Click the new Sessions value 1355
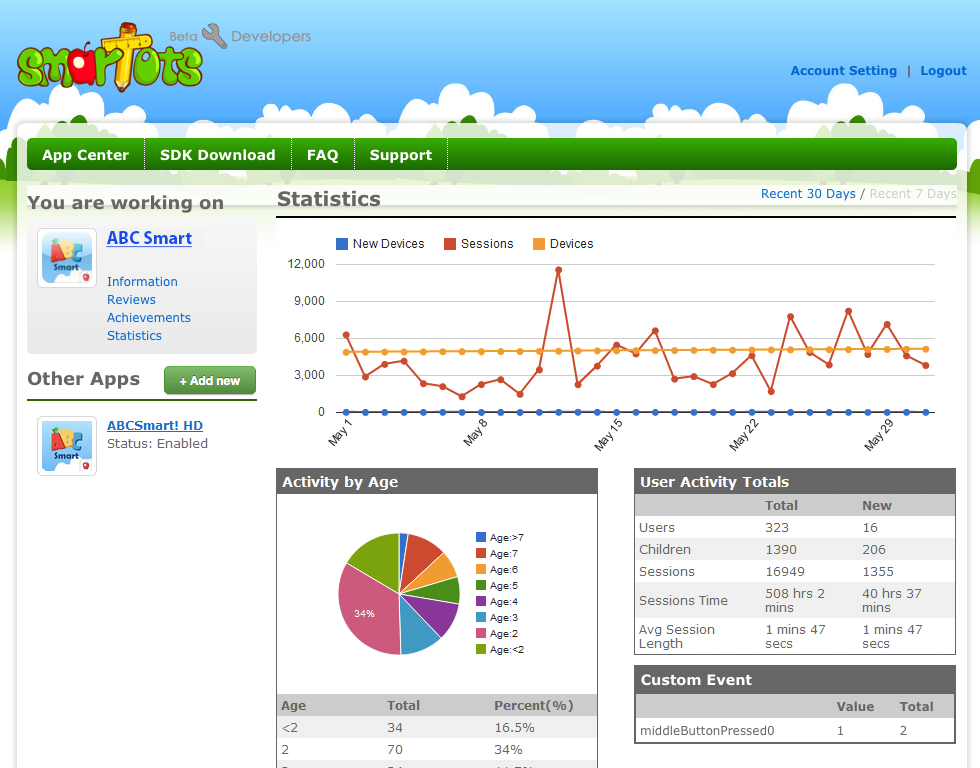 [878, 571]
